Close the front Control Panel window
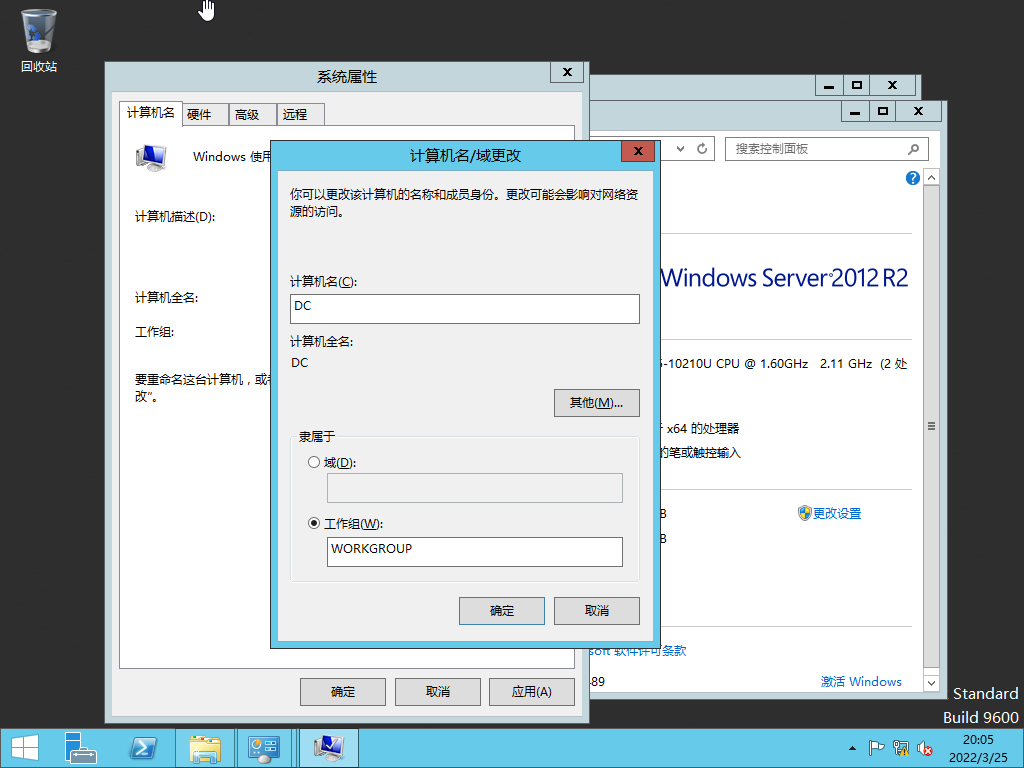1024x768 pixels. [918, 112]
